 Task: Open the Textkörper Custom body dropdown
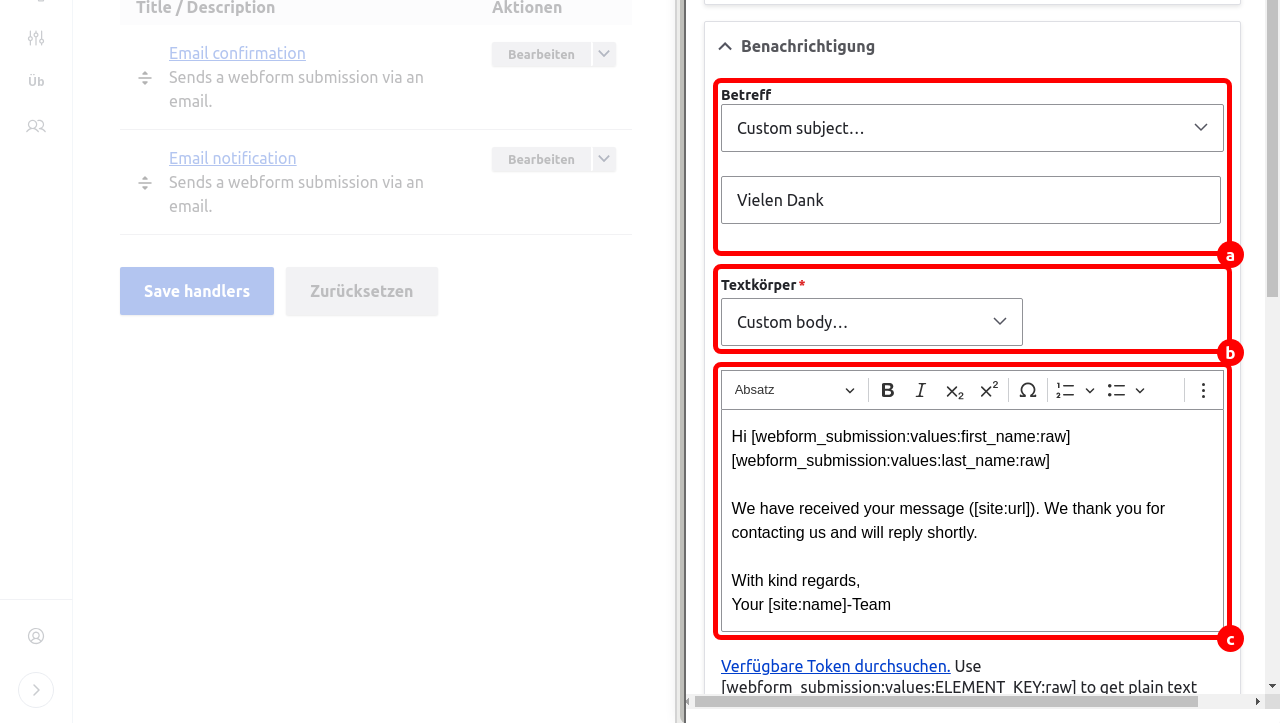pyautogui.click(x=872, y=322)
